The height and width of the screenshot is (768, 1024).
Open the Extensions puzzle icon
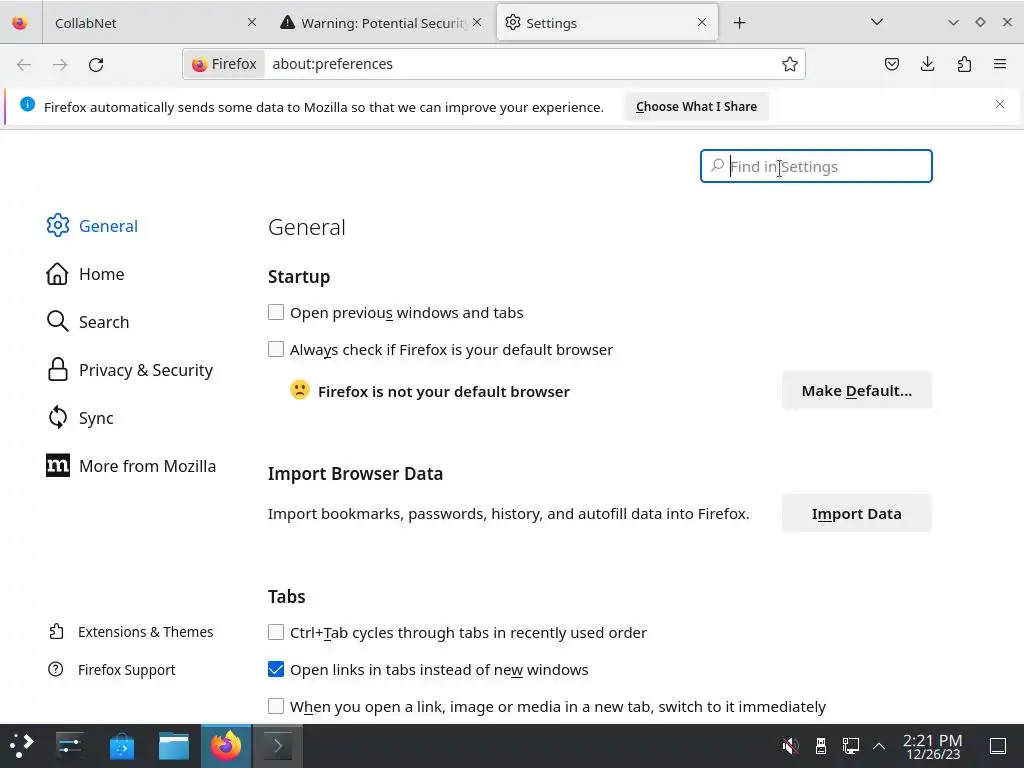(x=964, y=64)
